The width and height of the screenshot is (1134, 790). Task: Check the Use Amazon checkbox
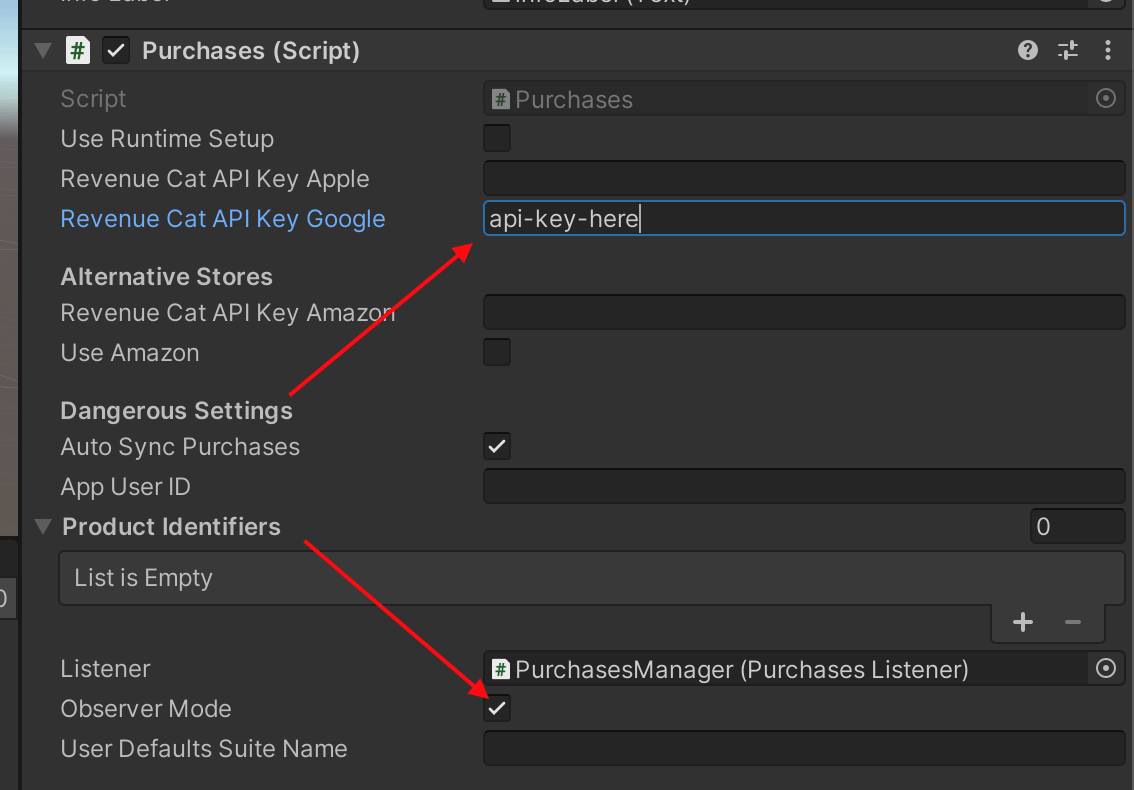pos(497,352)
